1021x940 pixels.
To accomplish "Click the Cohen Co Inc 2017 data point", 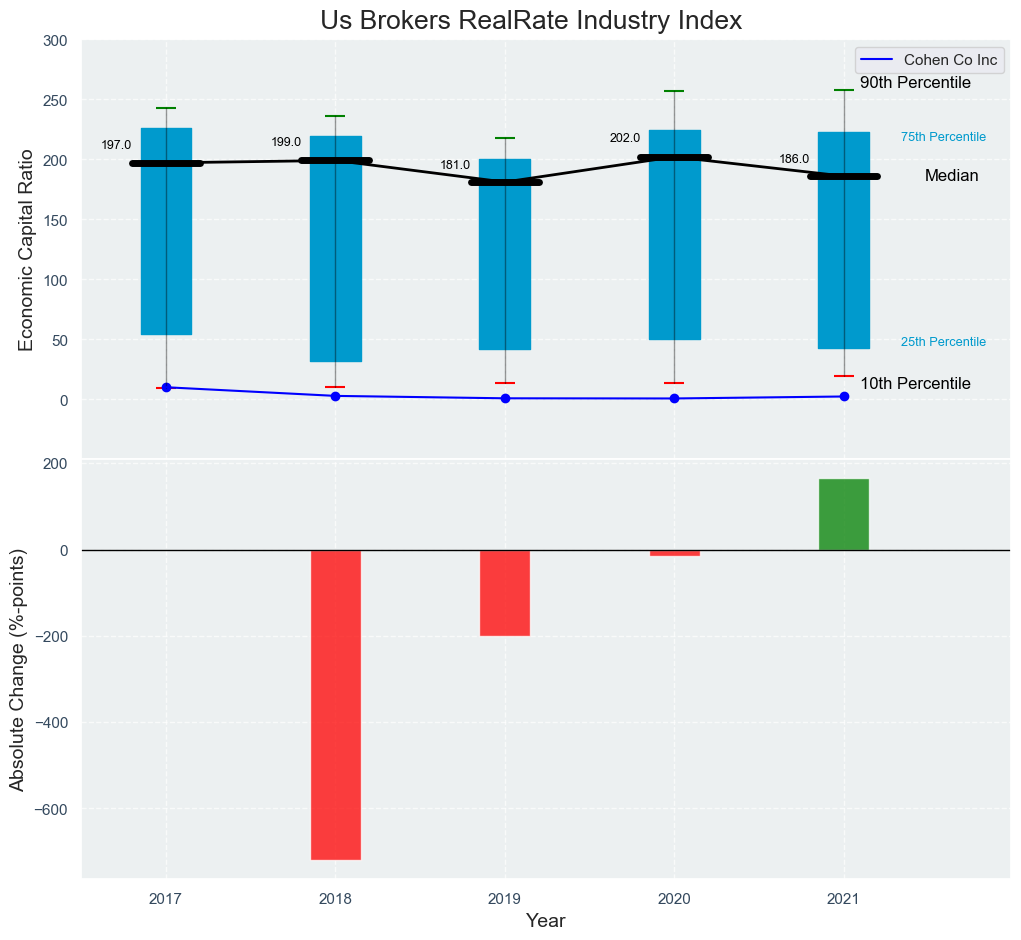I will click(166, 387).
